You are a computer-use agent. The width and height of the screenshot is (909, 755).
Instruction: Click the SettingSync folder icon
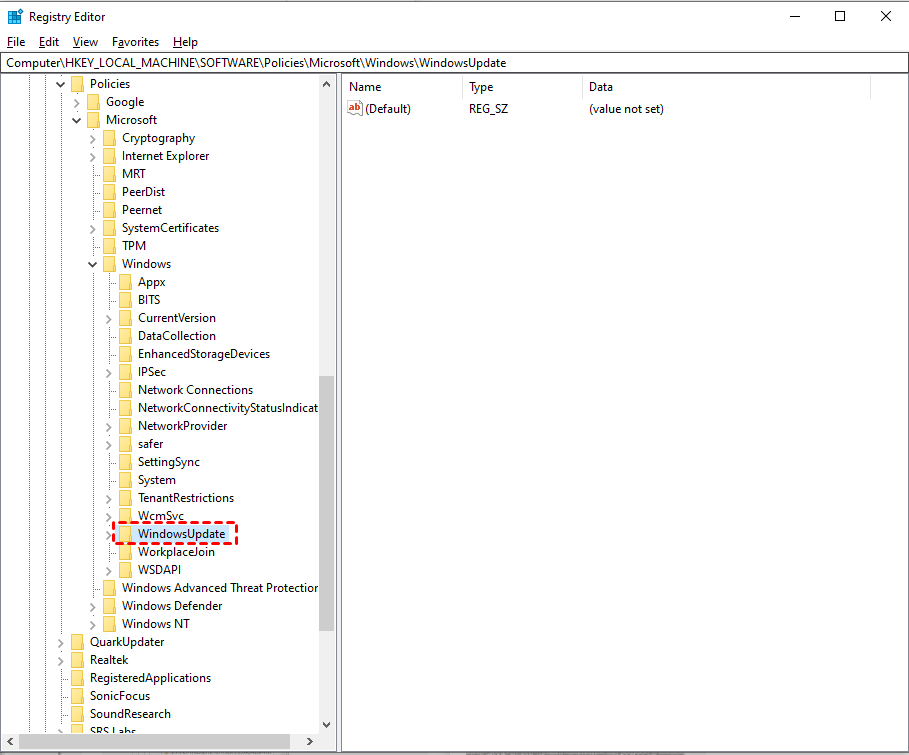(125, 462)
